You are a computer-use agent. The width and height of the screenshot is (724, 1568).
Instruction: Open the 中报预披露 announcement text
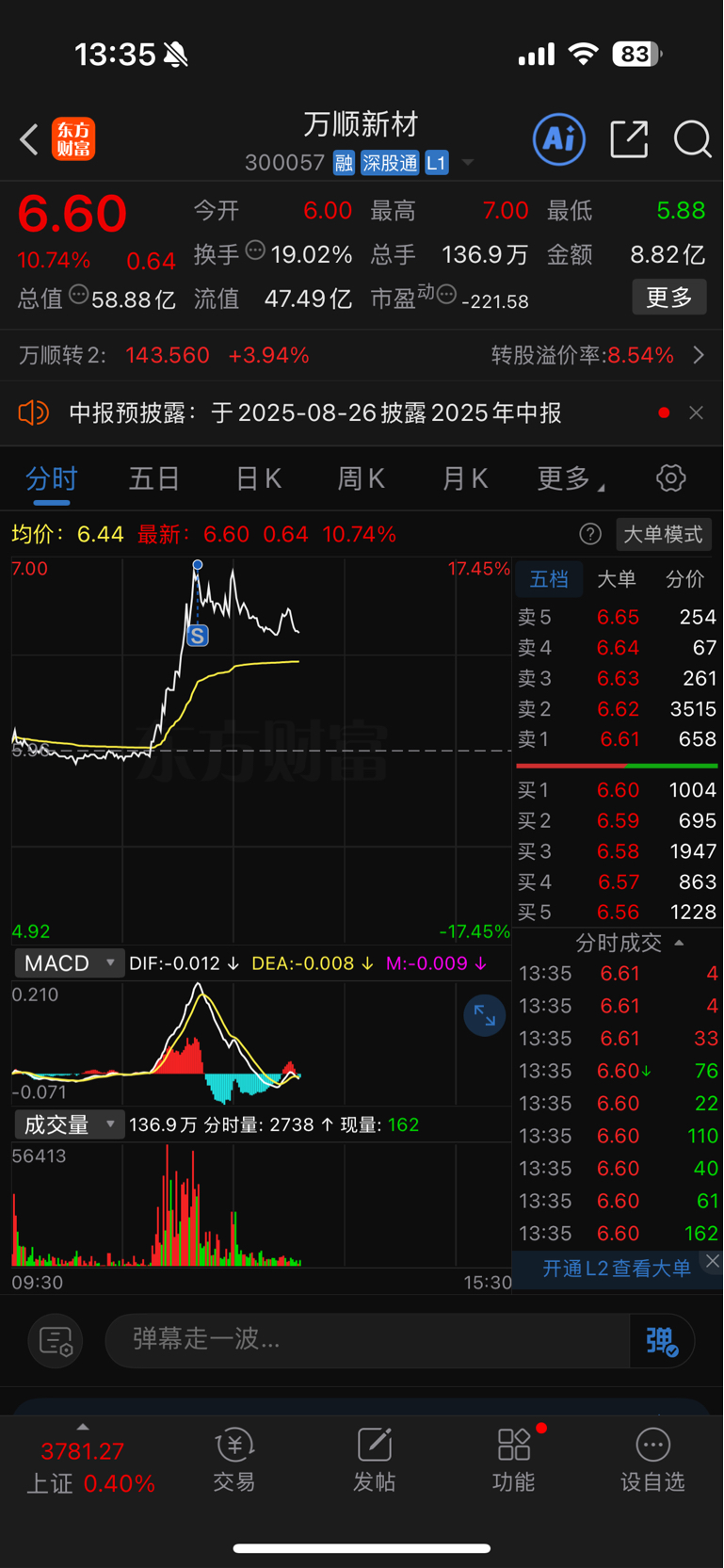click(315, 412)
